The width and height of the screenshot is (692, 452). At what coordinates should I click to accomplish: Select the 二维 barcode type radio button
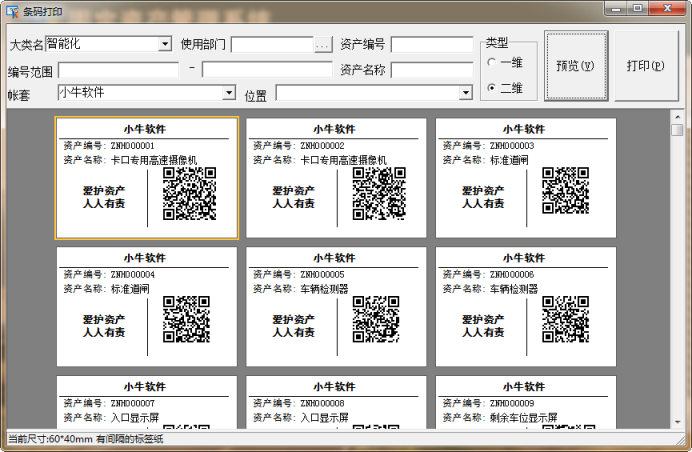click(x=493, y=88)
